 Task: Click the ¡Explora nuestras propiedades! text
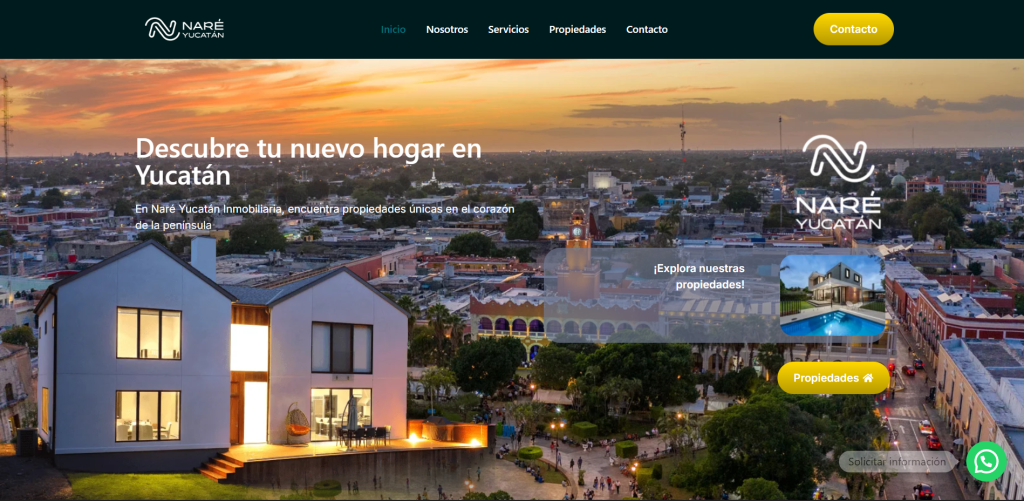coord(698,276)
